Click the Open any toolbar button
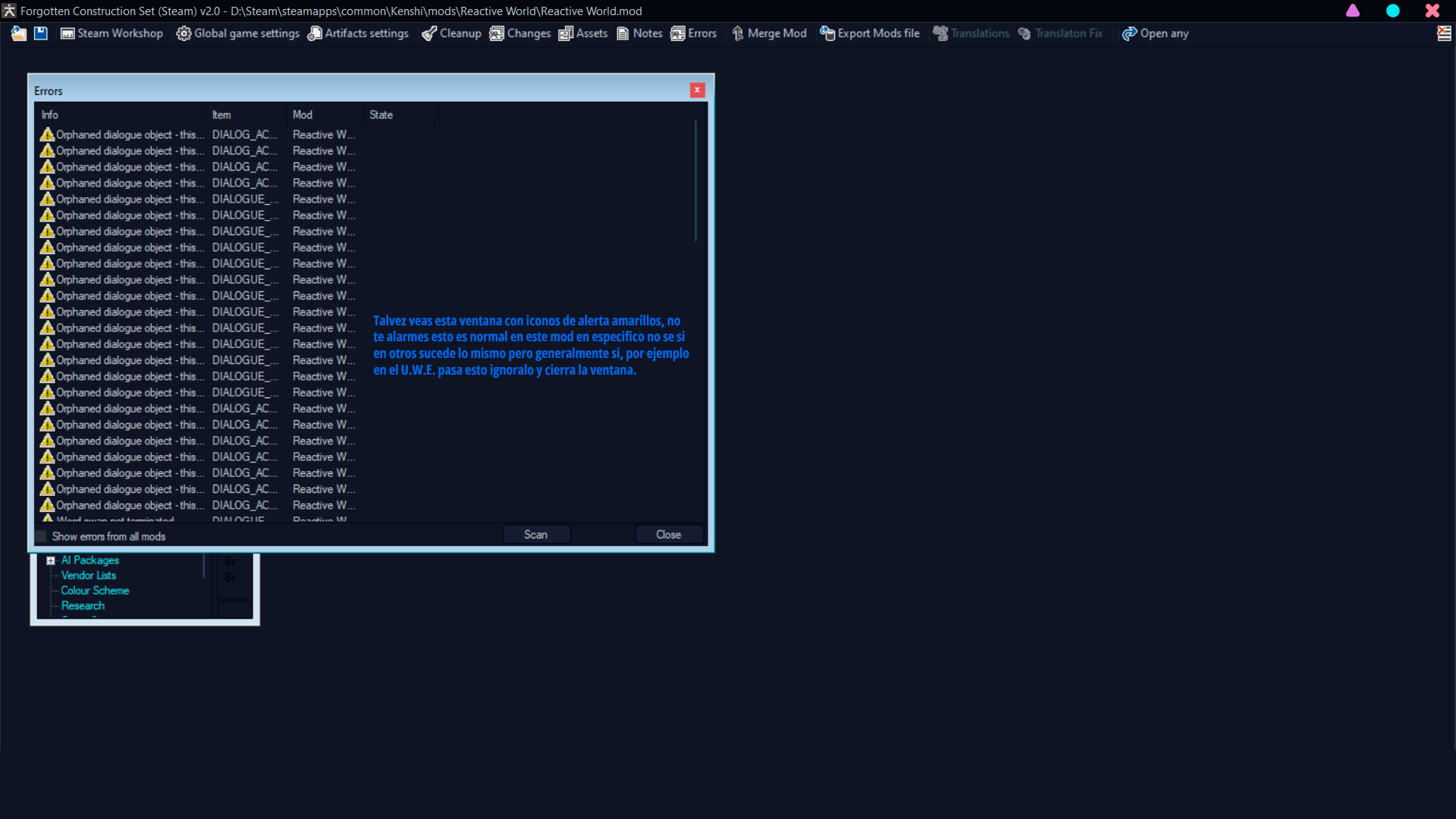This screenshot has width=1456, height=819. click(1155, 33)
